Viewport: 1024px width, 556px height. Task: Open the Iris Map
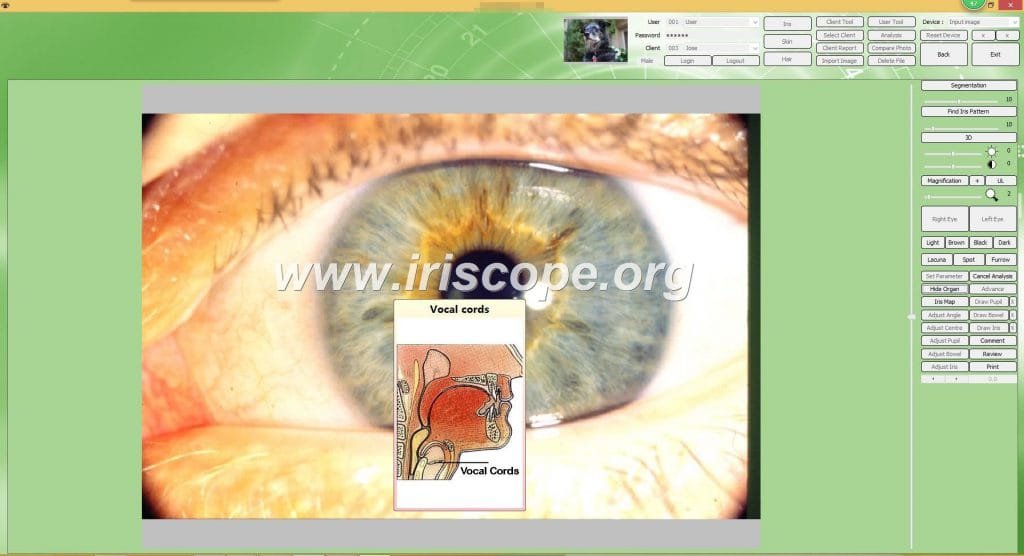tap(944, 302)
